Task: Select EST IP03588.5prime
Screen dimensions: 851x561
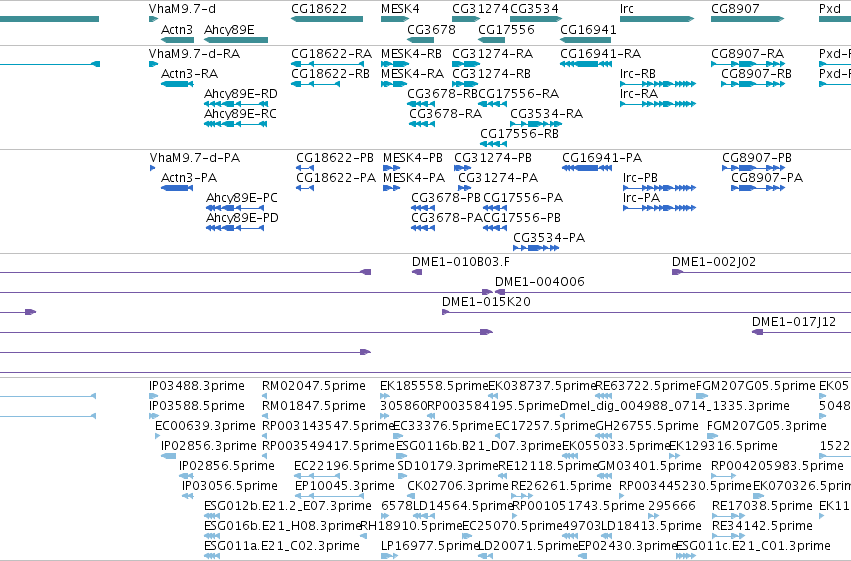Action: [154, 416]
